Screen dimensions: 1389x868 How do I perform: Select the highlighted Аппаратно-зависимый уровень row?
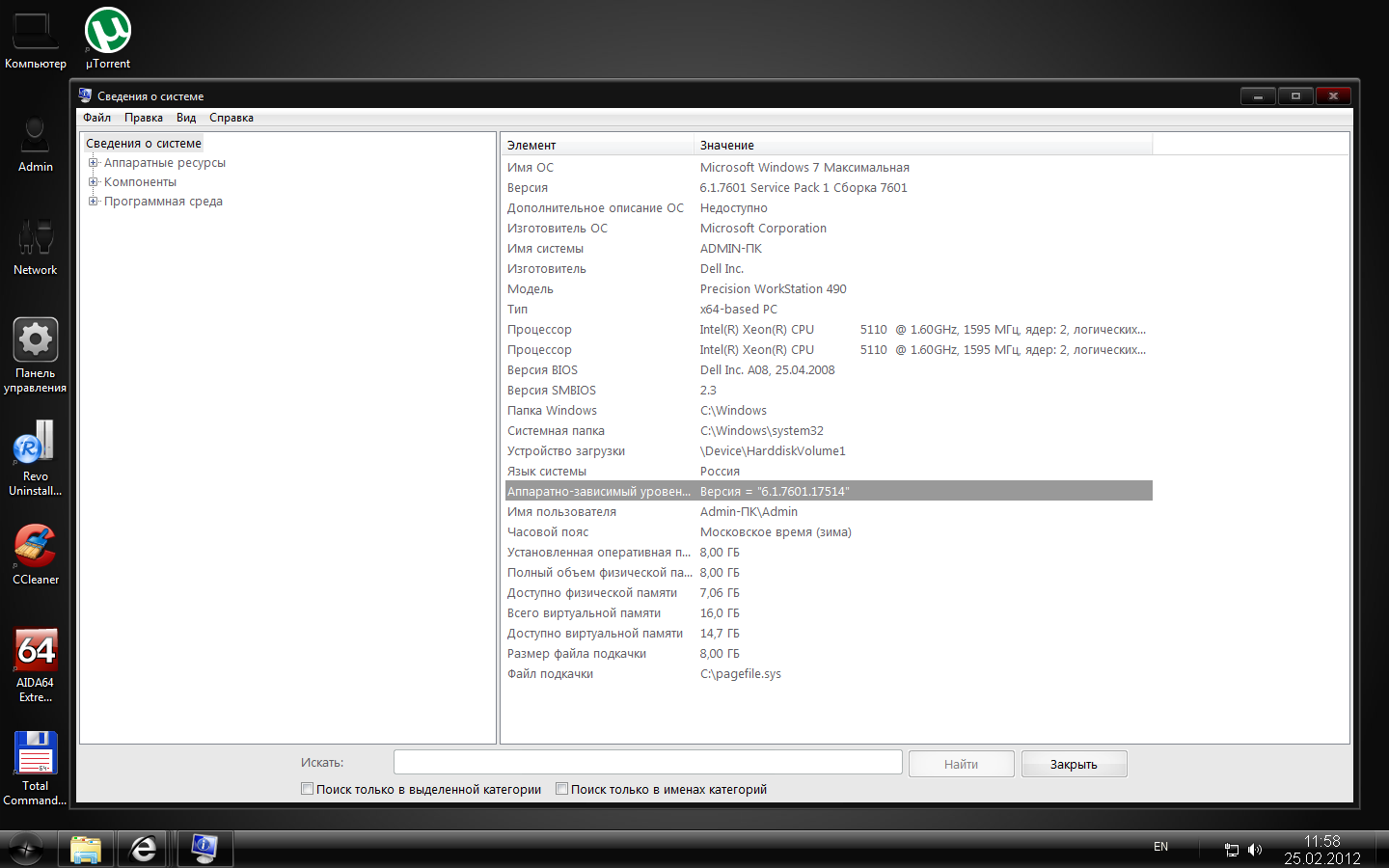[828, 491]
